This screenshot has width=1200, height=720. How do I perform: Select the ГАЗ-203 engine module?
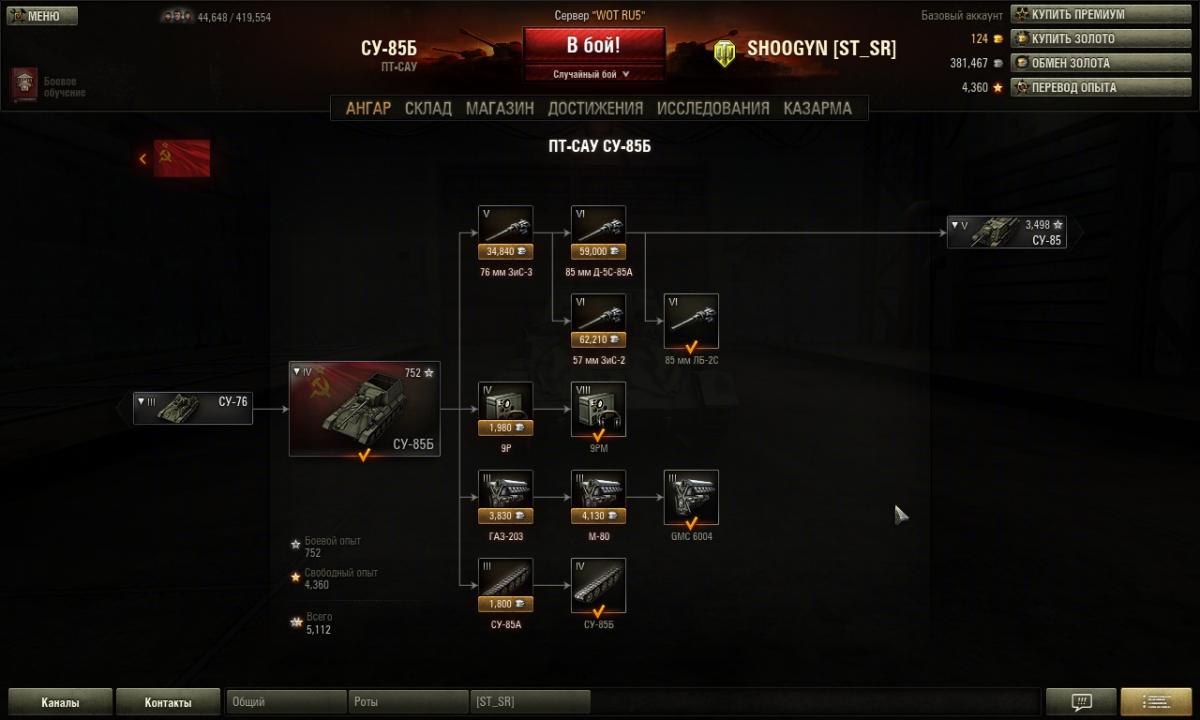(505, 497)
